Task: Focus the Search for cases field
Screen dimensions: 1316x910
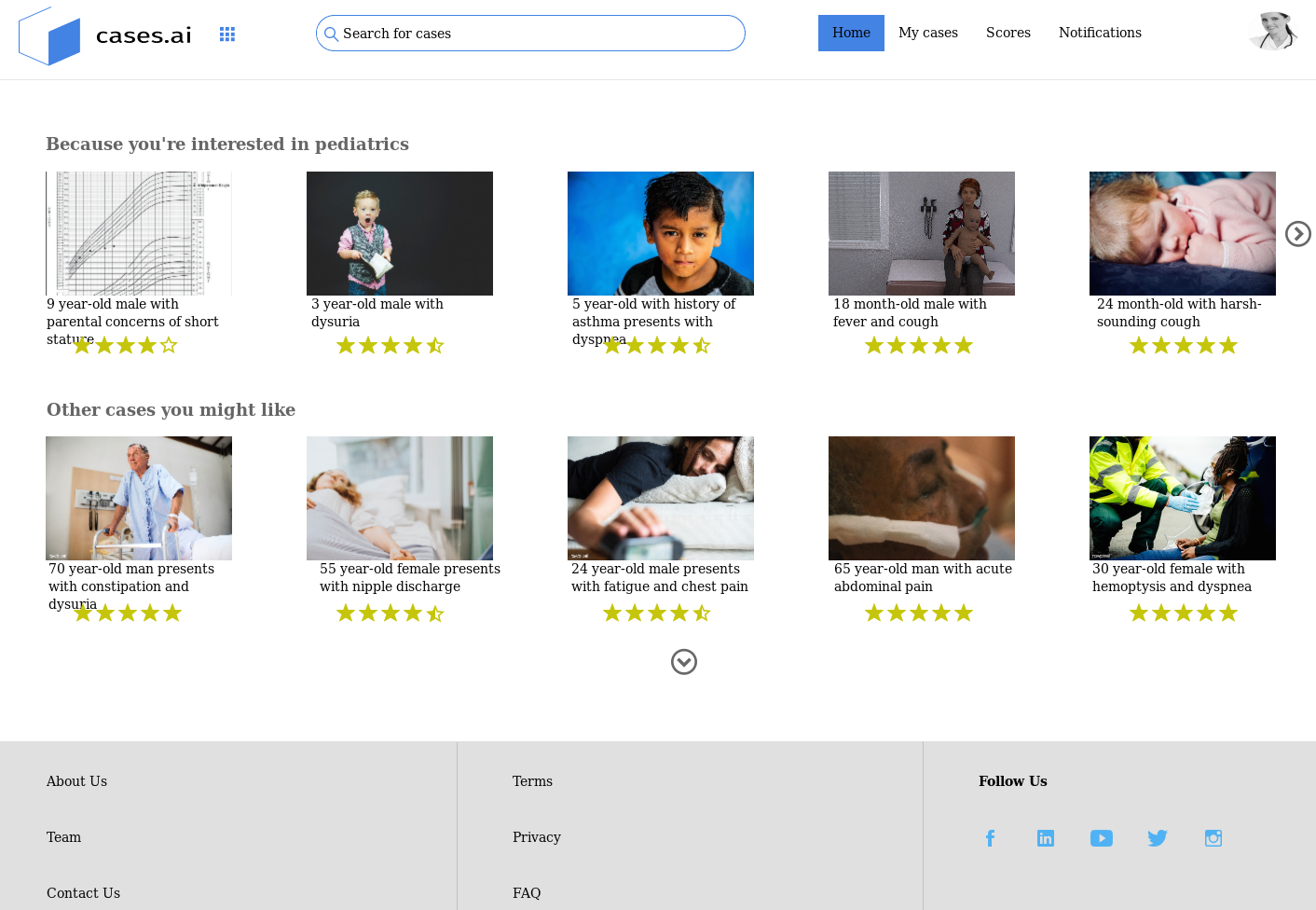Action: 530,34
